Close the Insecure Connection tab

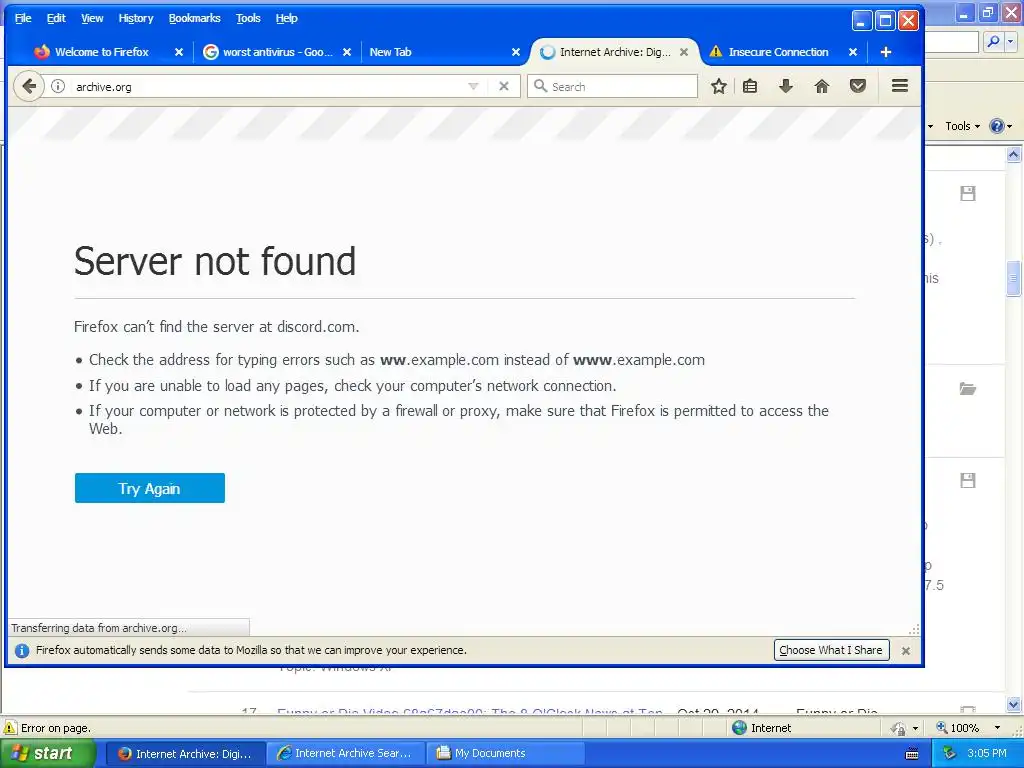click(x=852, y=52)
